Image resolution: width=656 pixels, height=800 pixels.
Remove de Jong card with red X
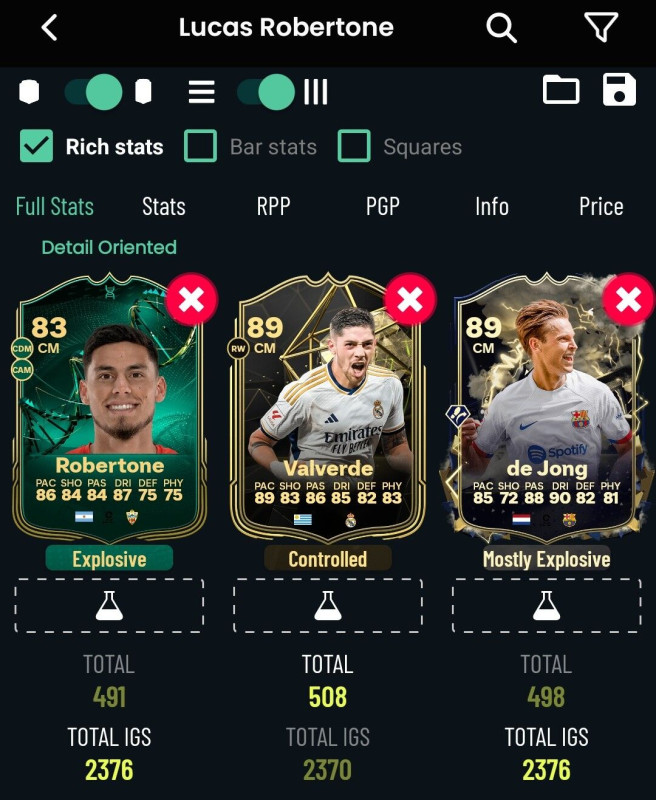click(628, 299)
